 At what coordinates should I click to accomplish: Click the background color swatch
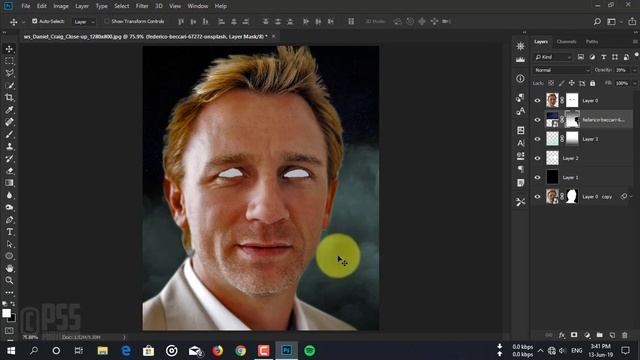13,318
